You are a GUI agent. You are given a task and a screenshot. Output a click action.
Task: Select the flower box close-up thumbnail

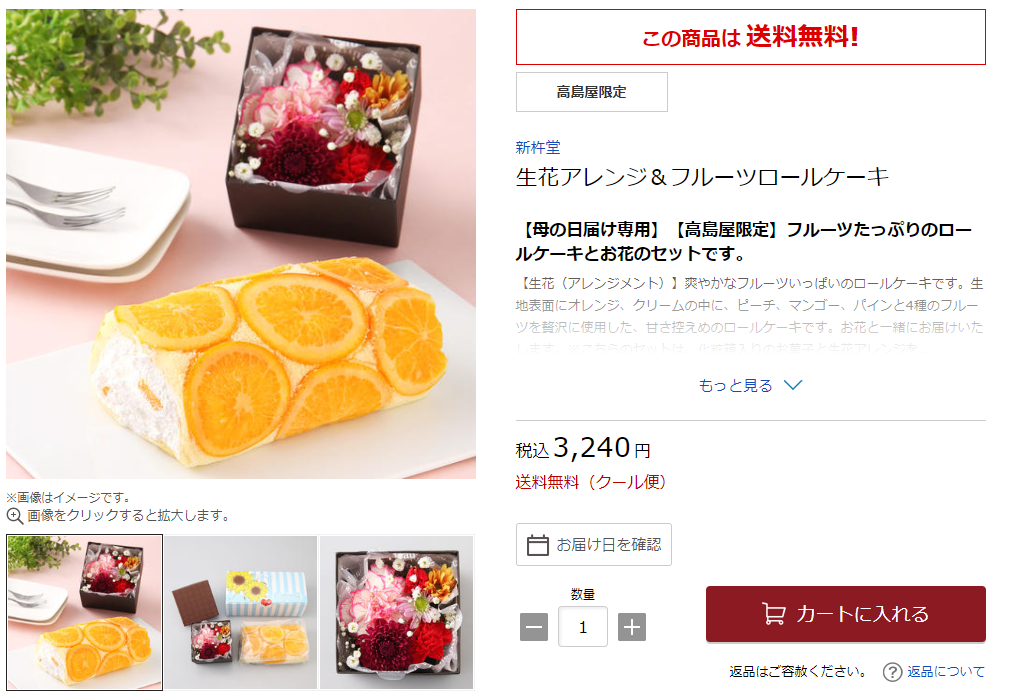tap(397, 612)
